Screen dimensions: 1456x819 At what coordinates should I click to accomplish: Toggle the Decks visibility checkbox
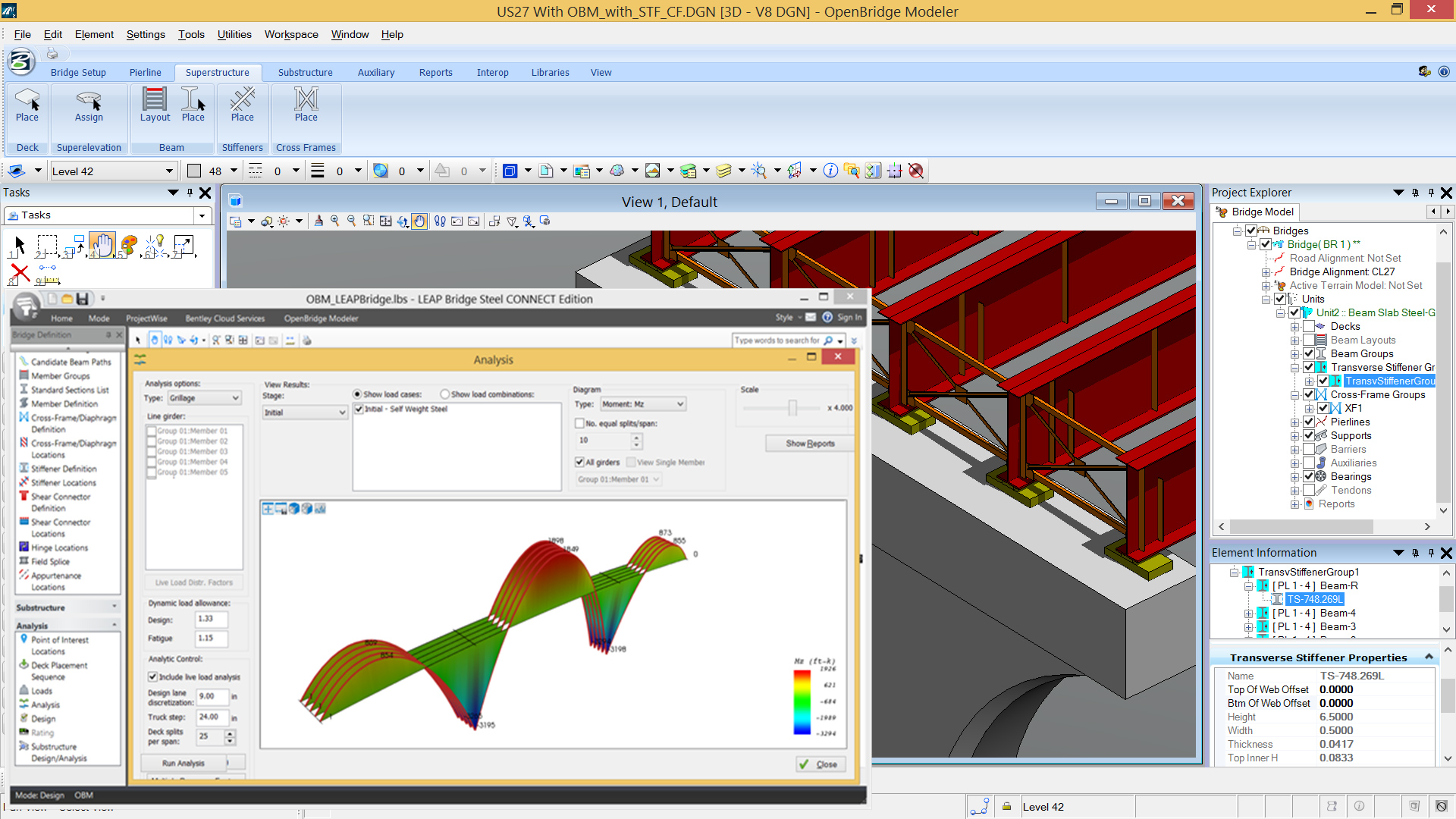tap(1309, 326)
